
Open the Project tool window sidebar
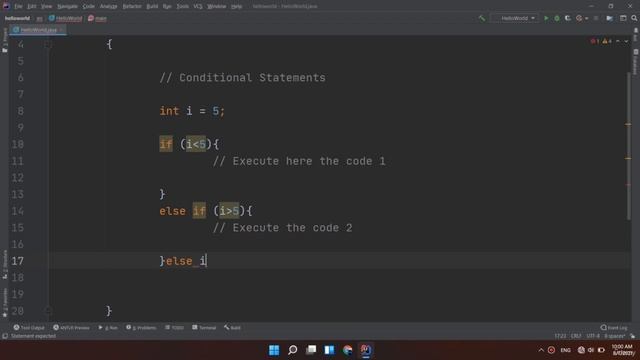[x=4, y=40]
